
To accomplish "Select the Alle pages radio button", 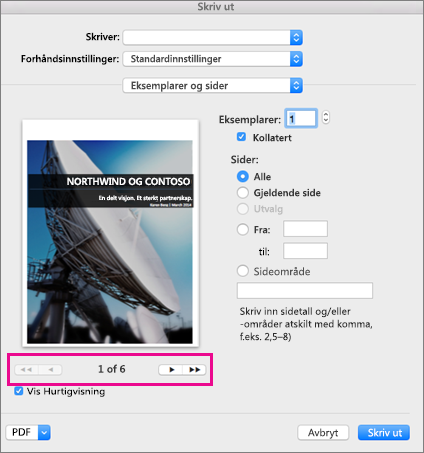I will pyautogui.click(x=243, y=176).
